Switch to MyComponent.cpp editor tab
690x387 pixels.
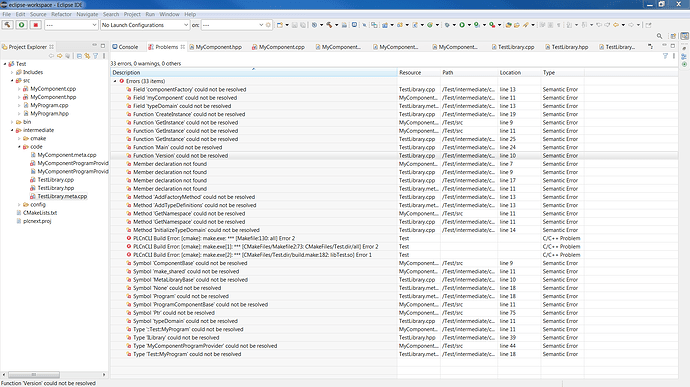(278, 47)
